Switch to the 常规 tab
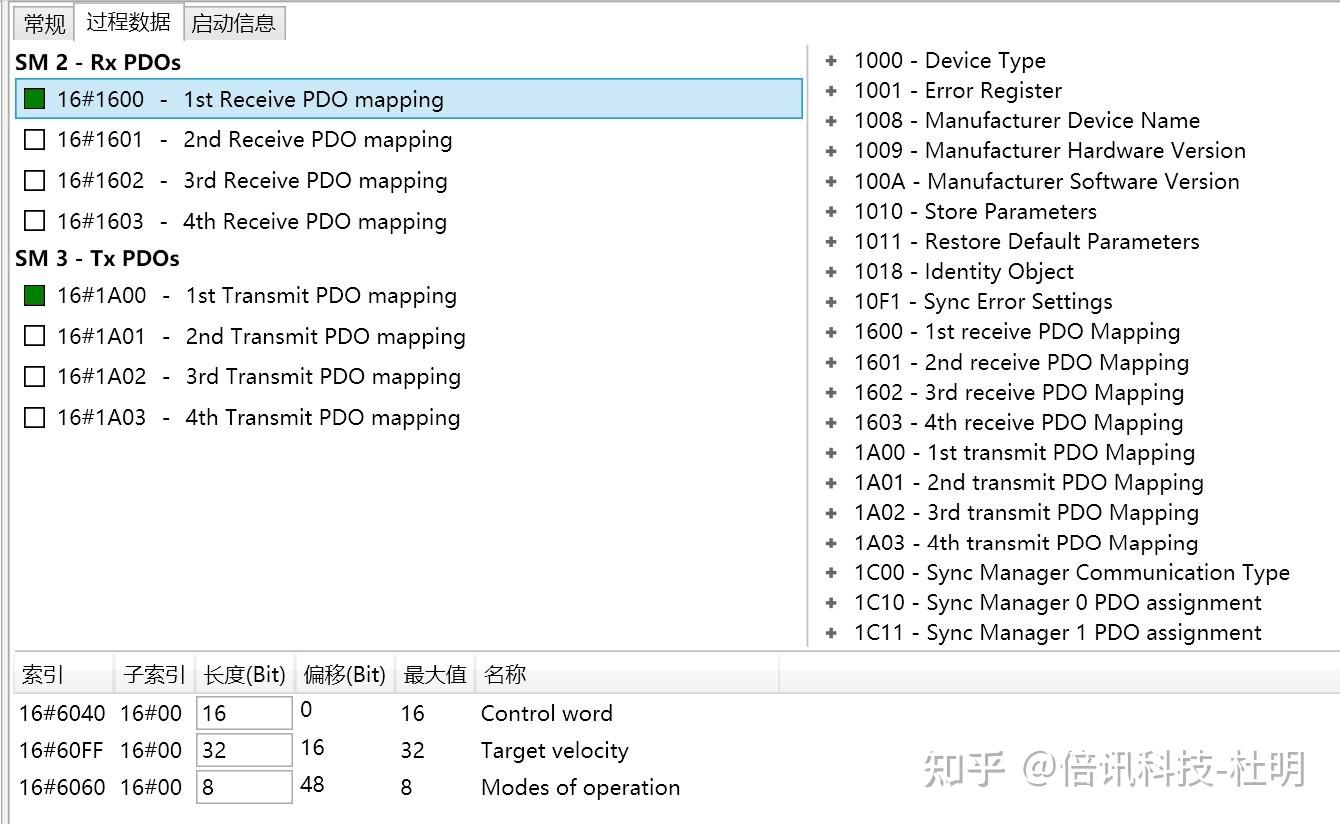The height and width of the screenshot is (824, 1340). (42, 22)
